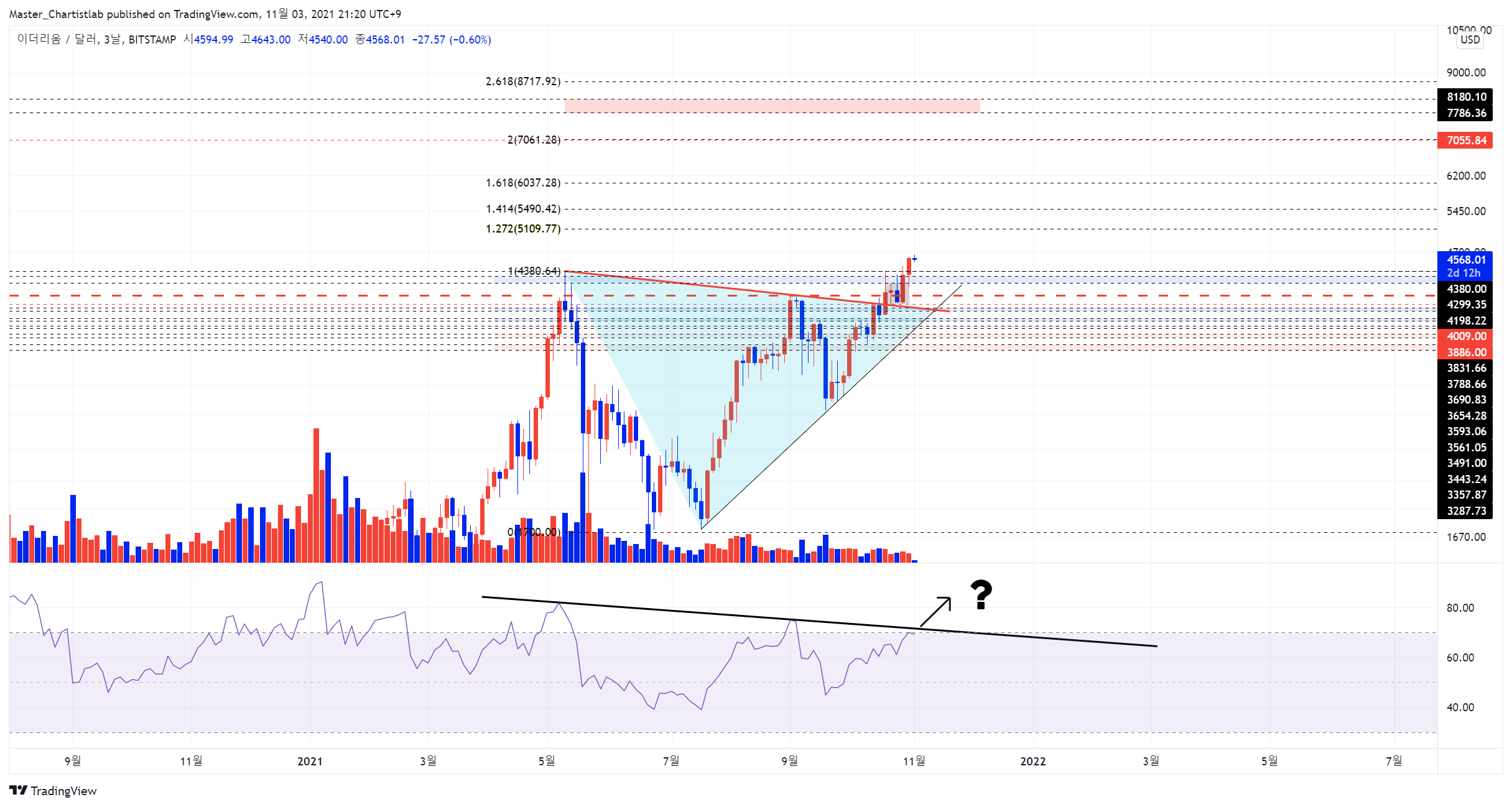Click the 1.618(6037.28) Fibonacci level label

[523, 183]
